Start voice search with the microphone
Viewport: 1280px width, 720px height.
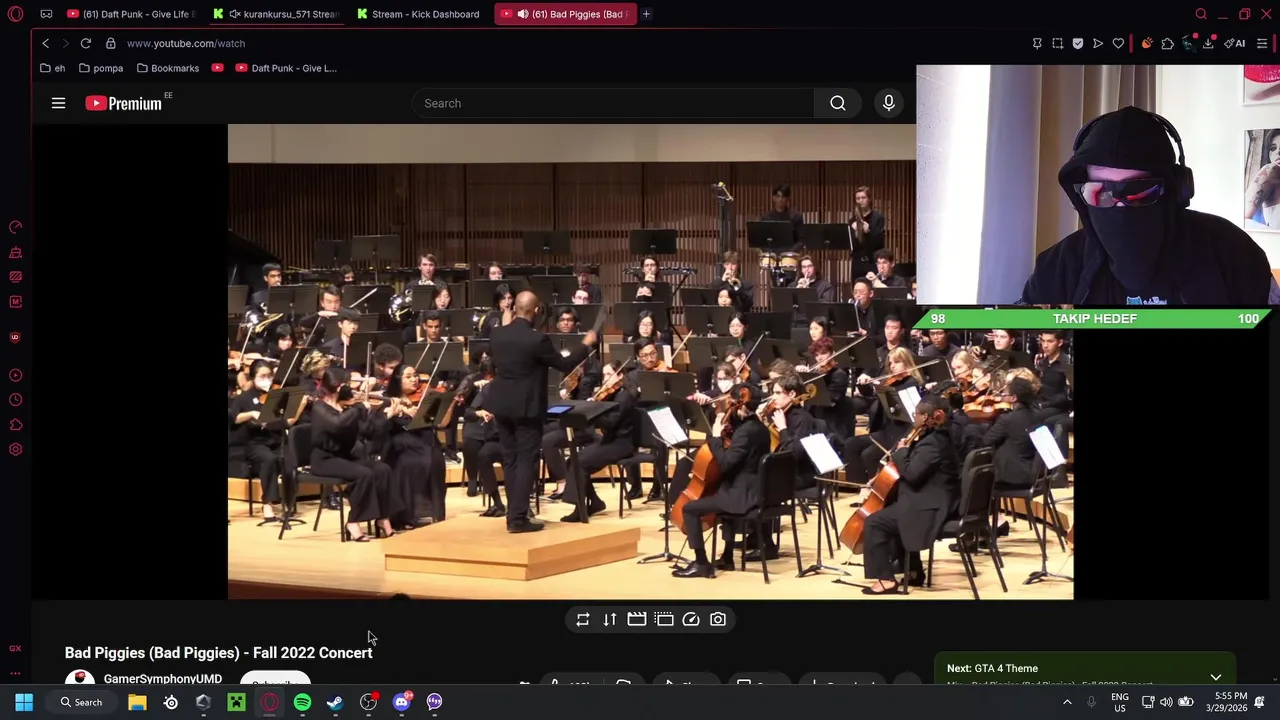pos(888,103)
